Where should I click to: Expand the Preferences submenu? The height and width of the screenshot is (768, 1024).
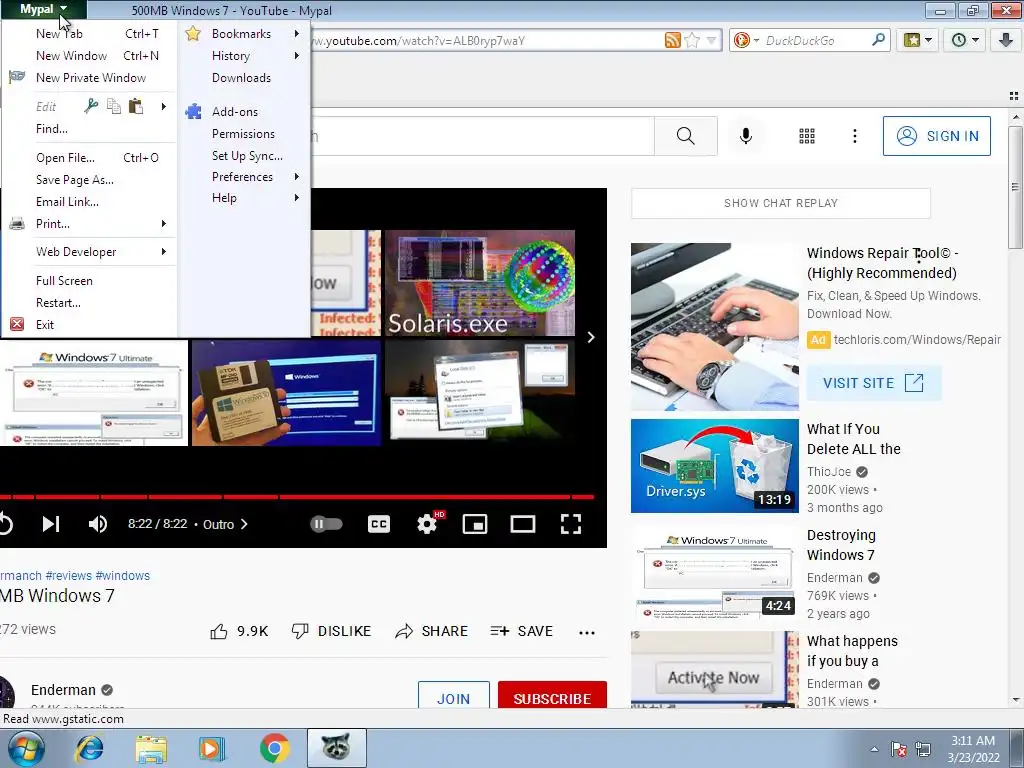pos(244,177)
